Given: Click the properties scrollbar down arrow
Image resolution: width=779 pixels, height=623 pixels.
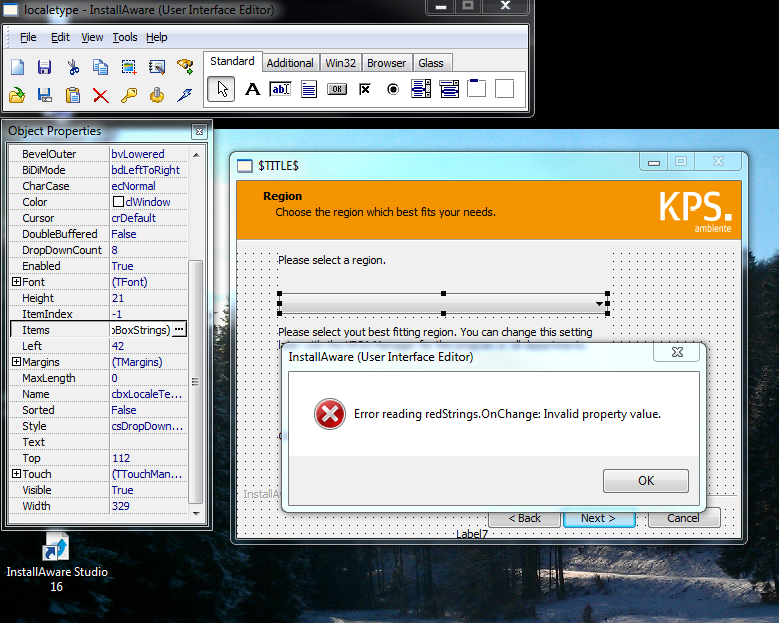Looking at the screenshot, I should (196, 514).
